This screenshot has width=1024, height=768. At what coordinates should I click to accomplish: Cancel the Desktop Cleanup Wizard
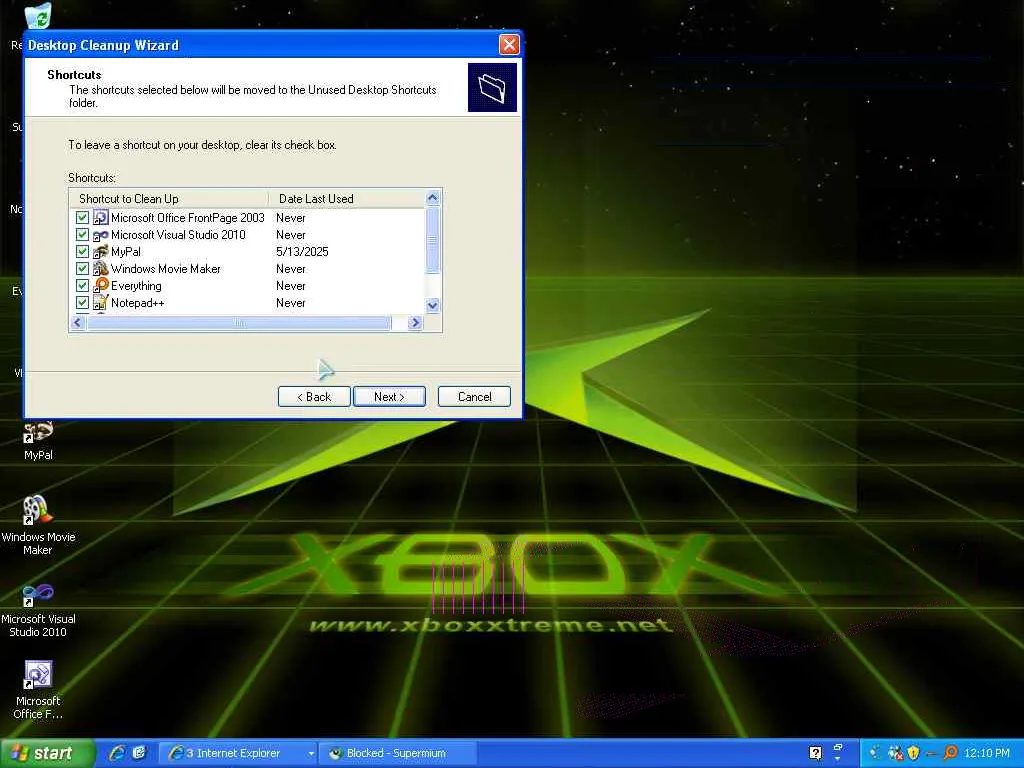click(x=474, y=396)
